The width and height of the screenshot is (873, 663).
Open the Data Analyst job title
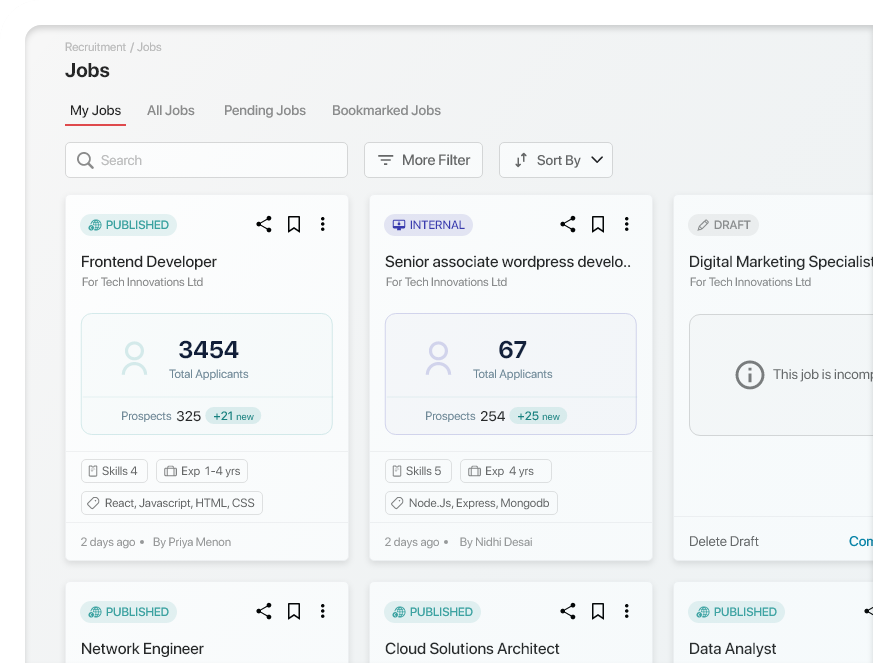coord(732,649)
